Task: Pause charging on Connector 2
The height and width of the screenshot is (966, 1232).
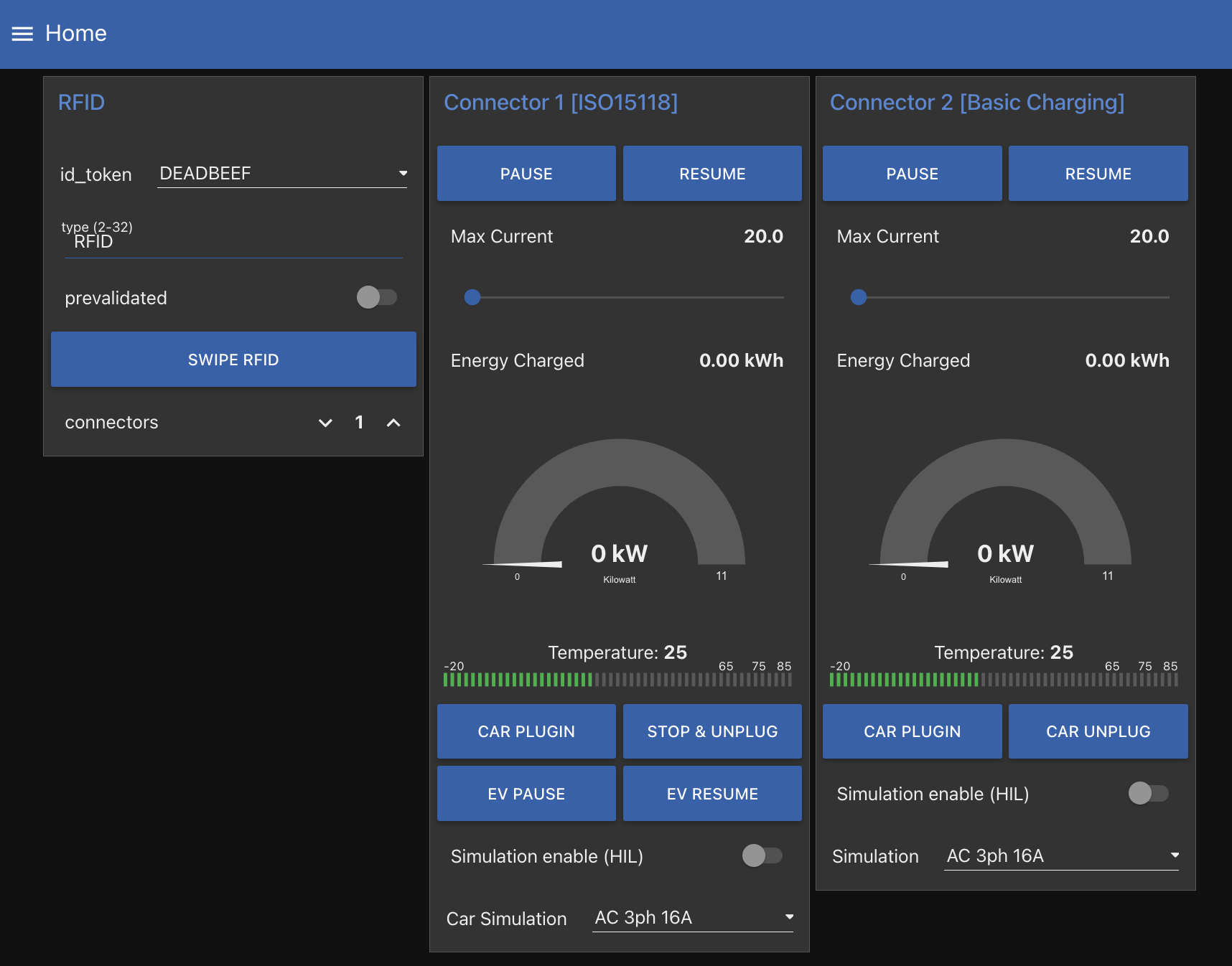Action: (x=912, y=174)
